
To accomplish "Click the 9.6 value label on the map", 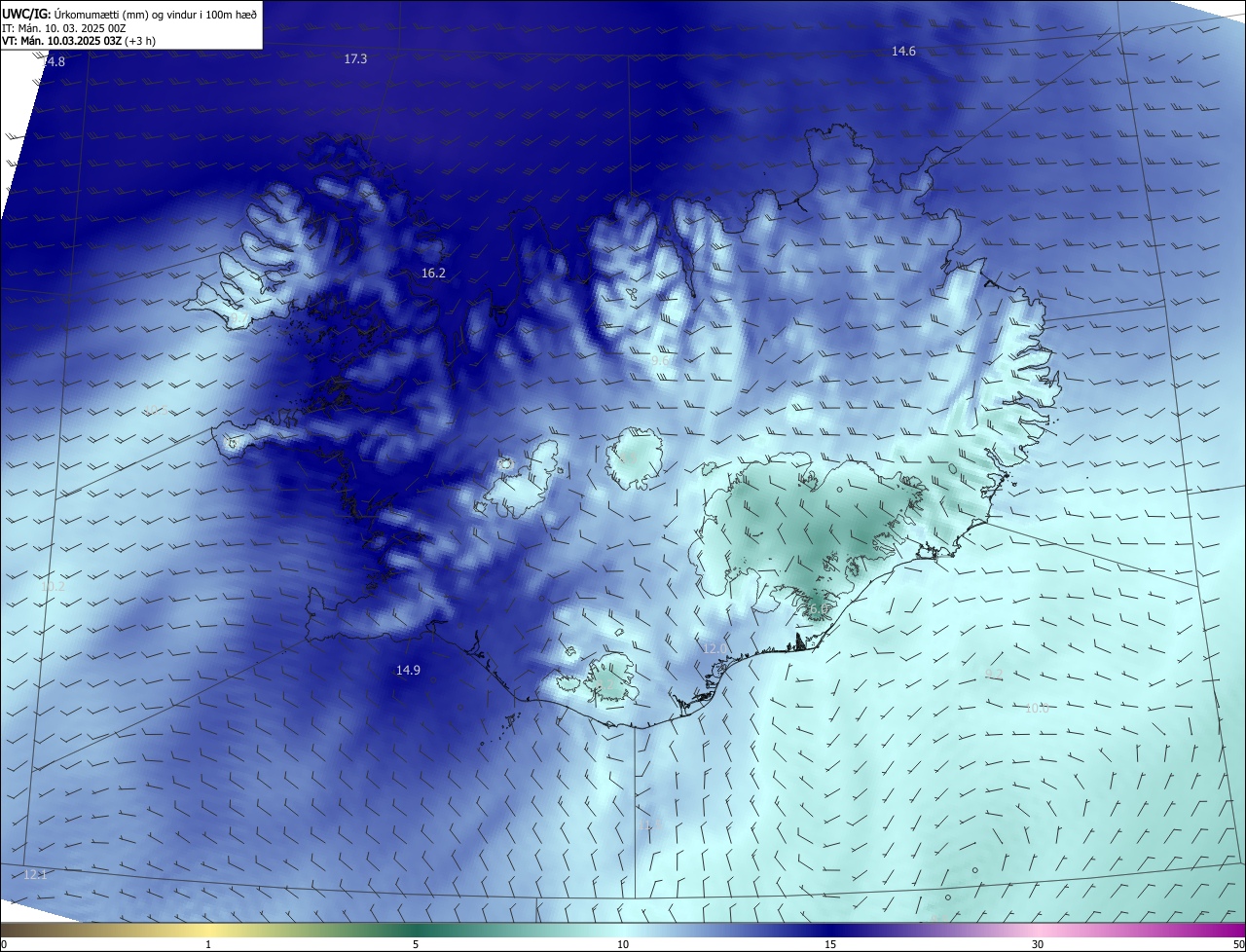I will (660, 361).
